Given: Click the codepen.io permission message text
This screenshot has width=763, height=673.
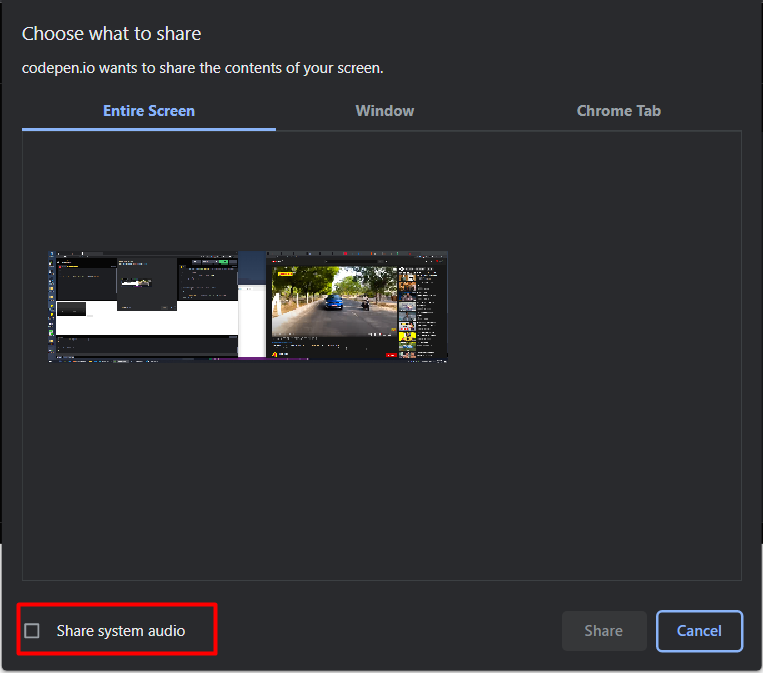Looking at the screenshot, I should (x=203, y=68).
